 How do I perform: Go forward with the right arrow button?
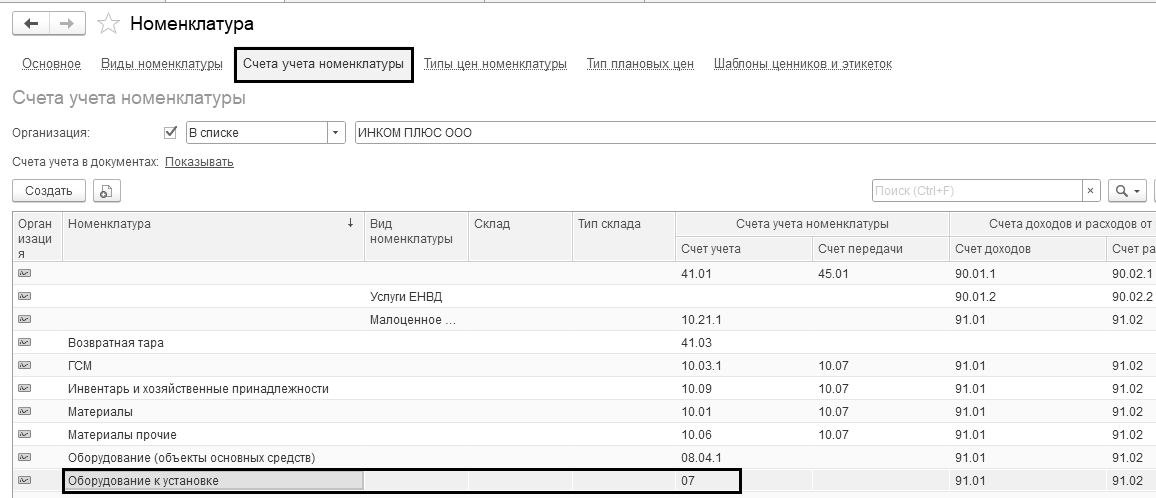[67, 24]
